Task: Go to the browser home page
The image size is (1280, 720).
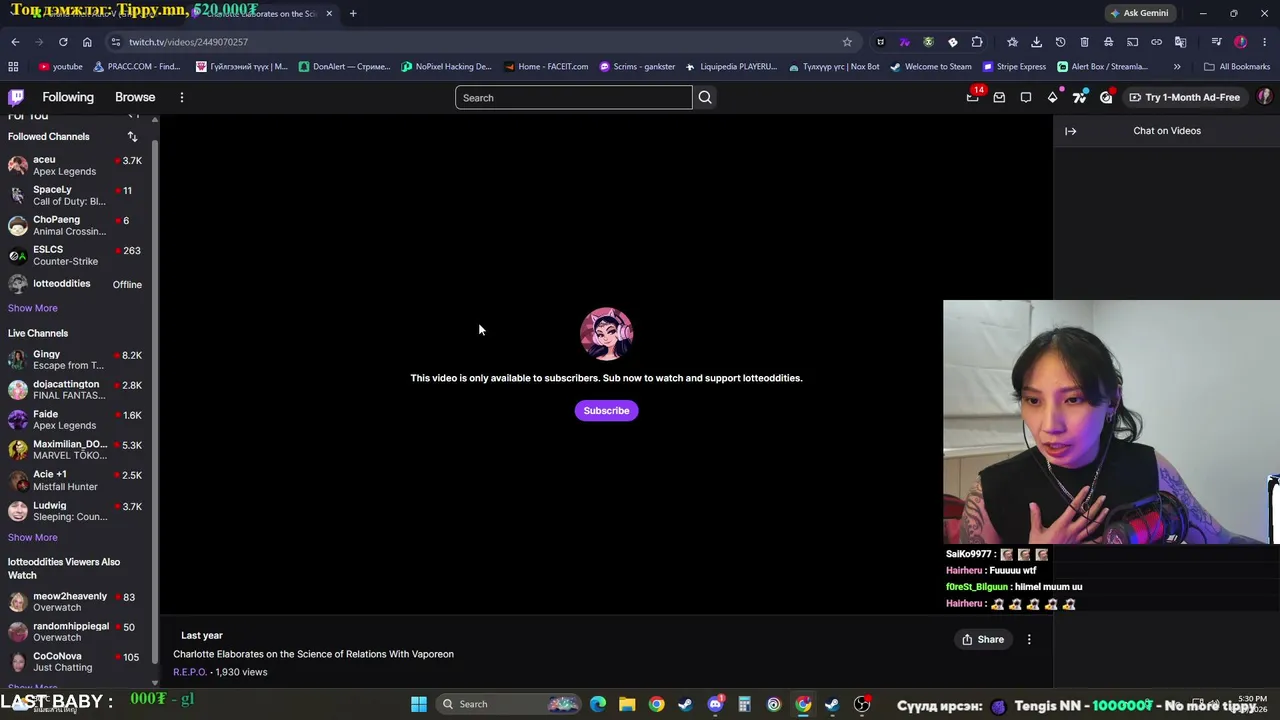Action: [x=87, y=42]
